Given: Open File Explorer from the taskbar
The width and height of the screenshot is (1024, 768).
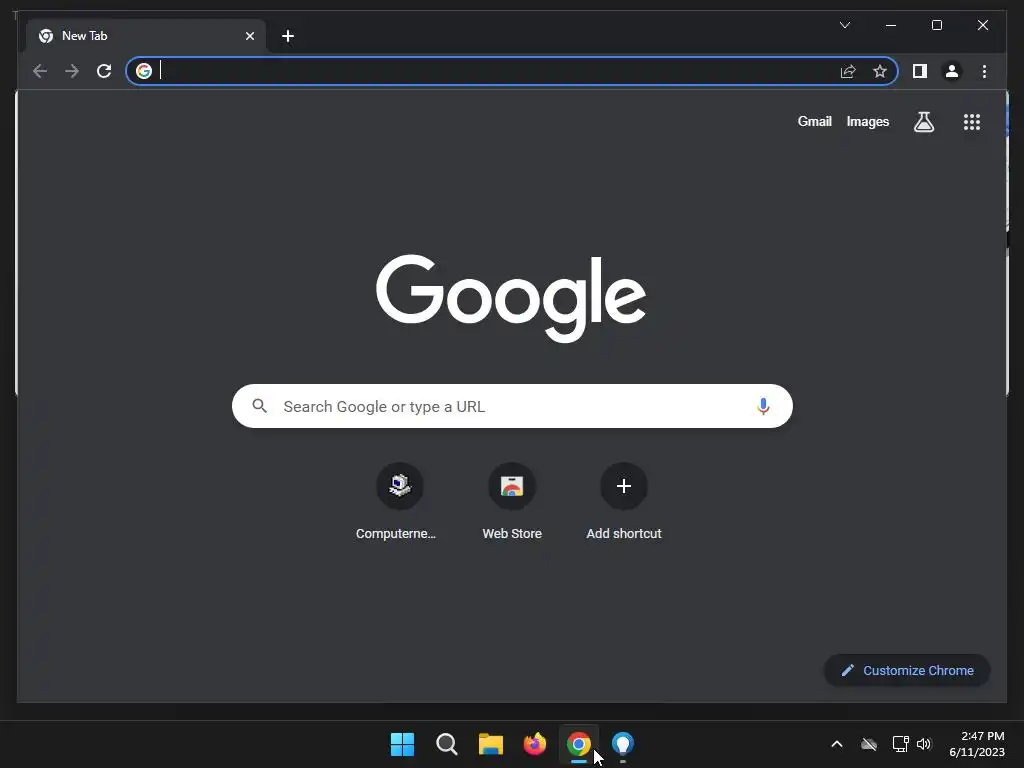Looking at the screenshot, I should click(490, 744).
